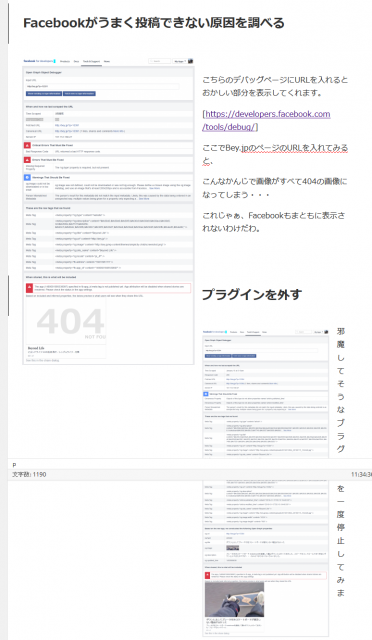Click the "P" element path in the status bar
The width and height of the screenshot is (372, 640).
click(x=14, y=465)
